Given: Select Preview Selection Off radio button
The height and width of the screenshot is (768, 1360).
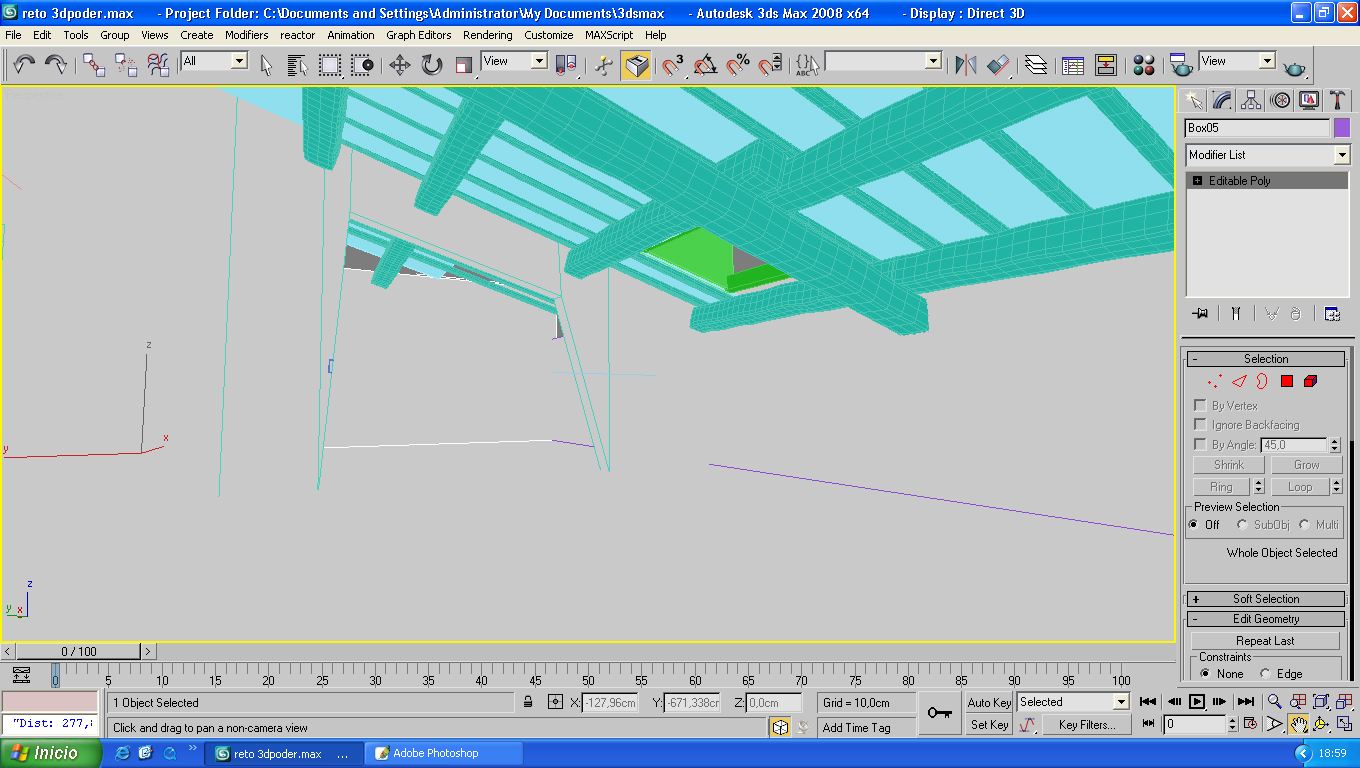Looking at the screenshot, I should coord(1193,525).
